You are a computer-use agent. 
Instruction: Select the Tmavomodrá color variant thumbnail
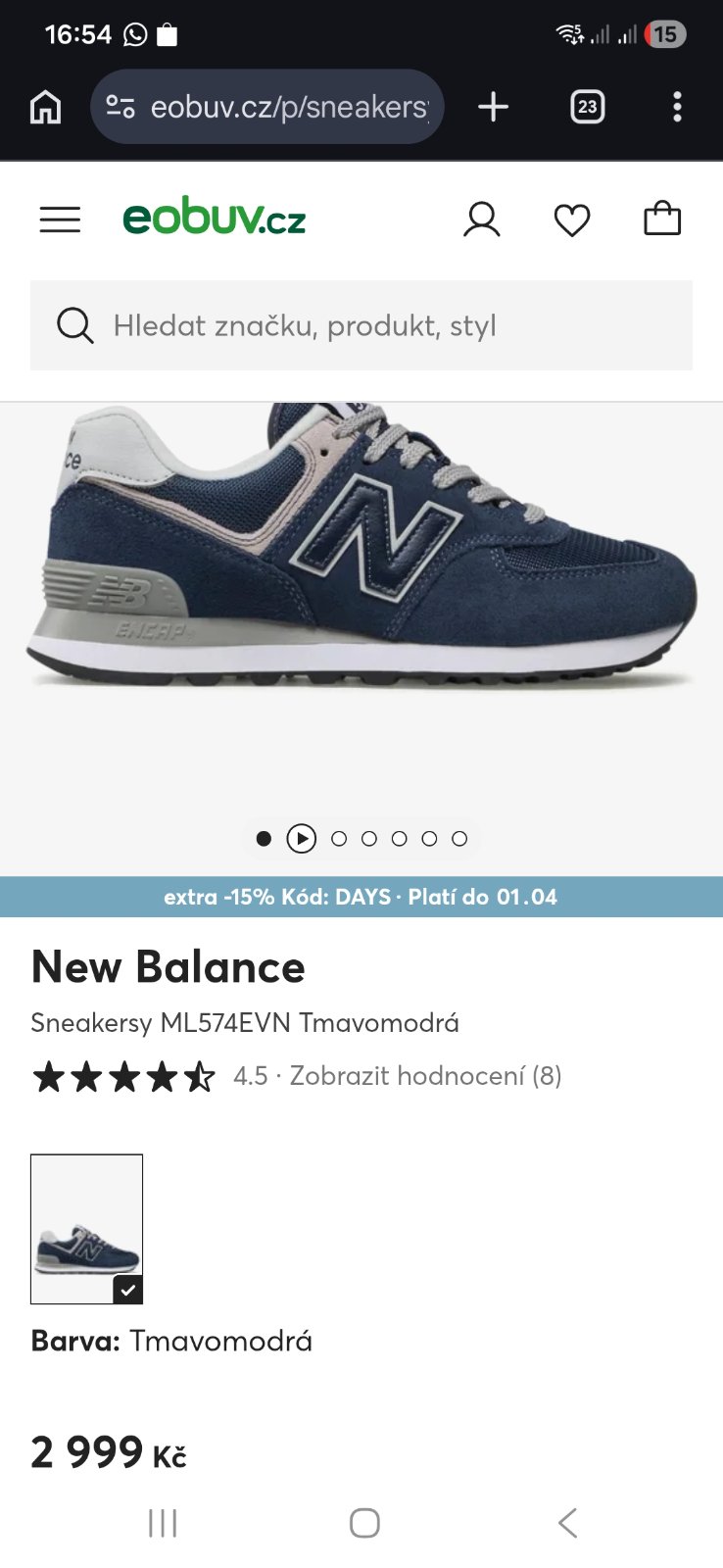tap(87, 1229)
